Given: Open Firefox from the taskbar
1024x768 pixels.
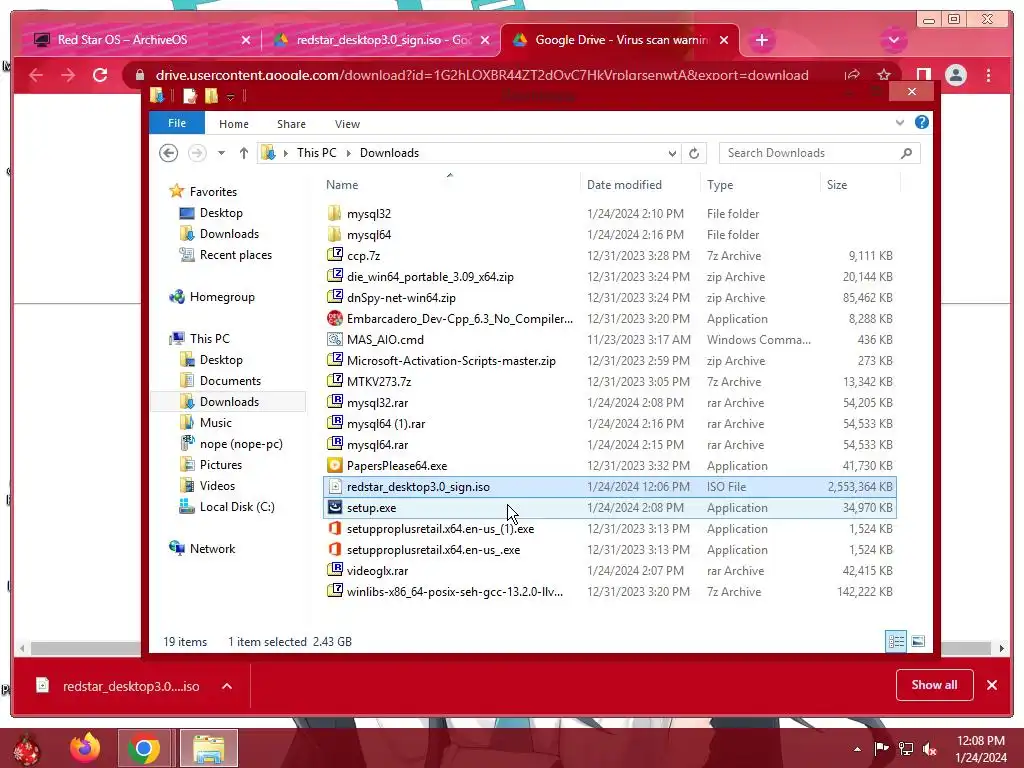Looking at the screenshot, I should pos(85,748).
